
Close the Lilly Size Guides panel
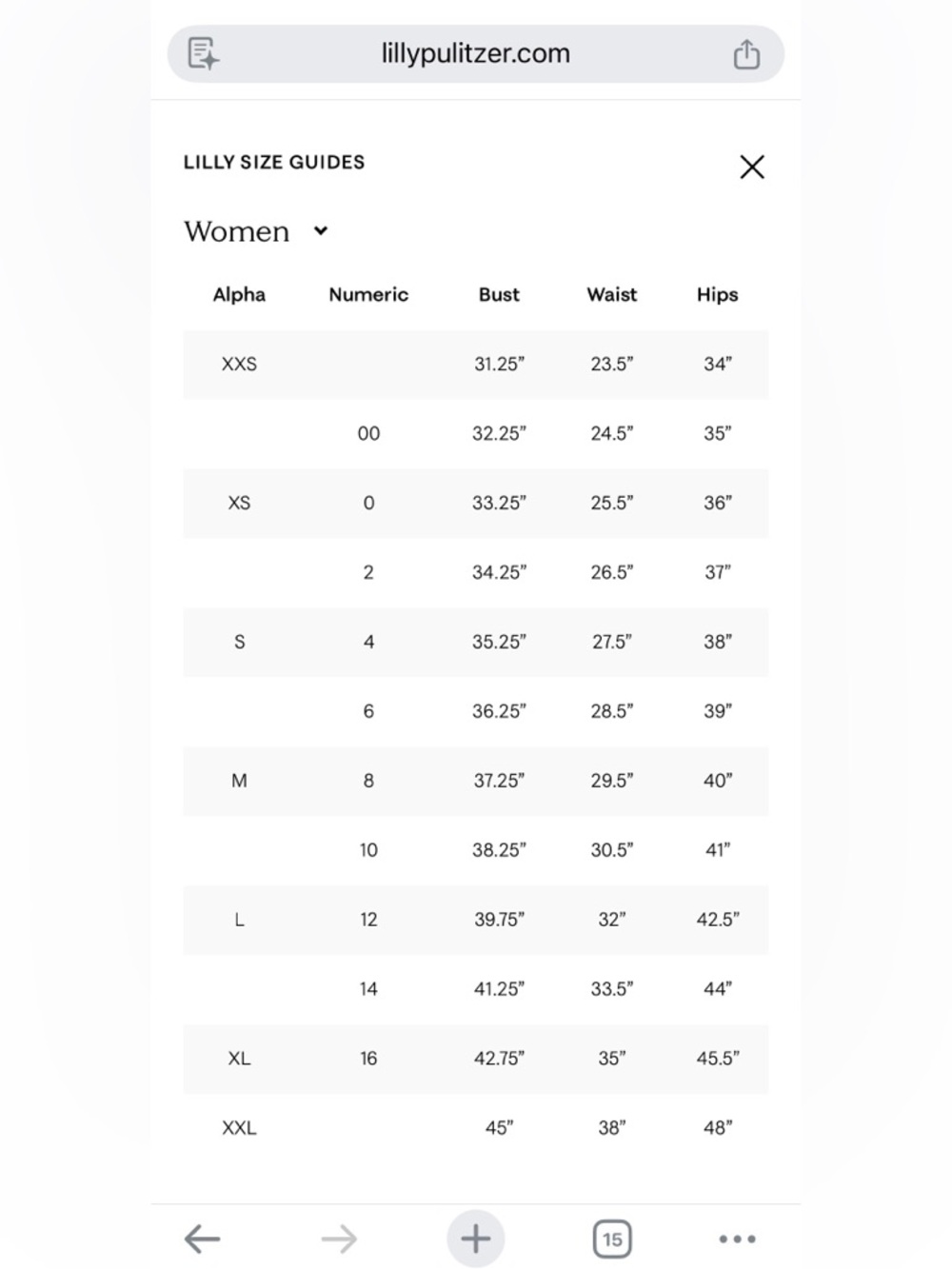[752, 167]
